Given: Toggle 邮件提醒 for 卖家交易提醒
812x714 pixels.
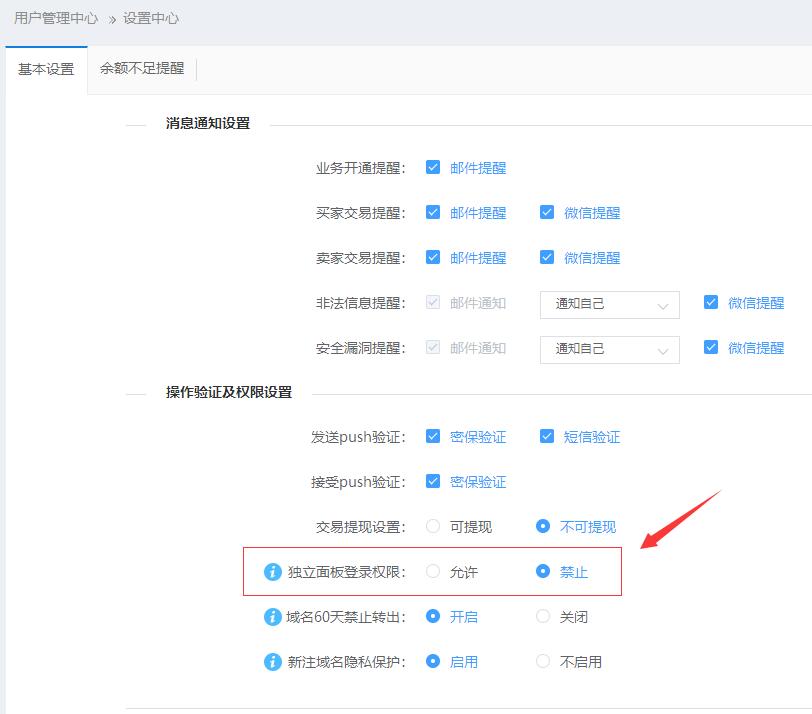Looking at the screenshot, I should coord(434,257).
